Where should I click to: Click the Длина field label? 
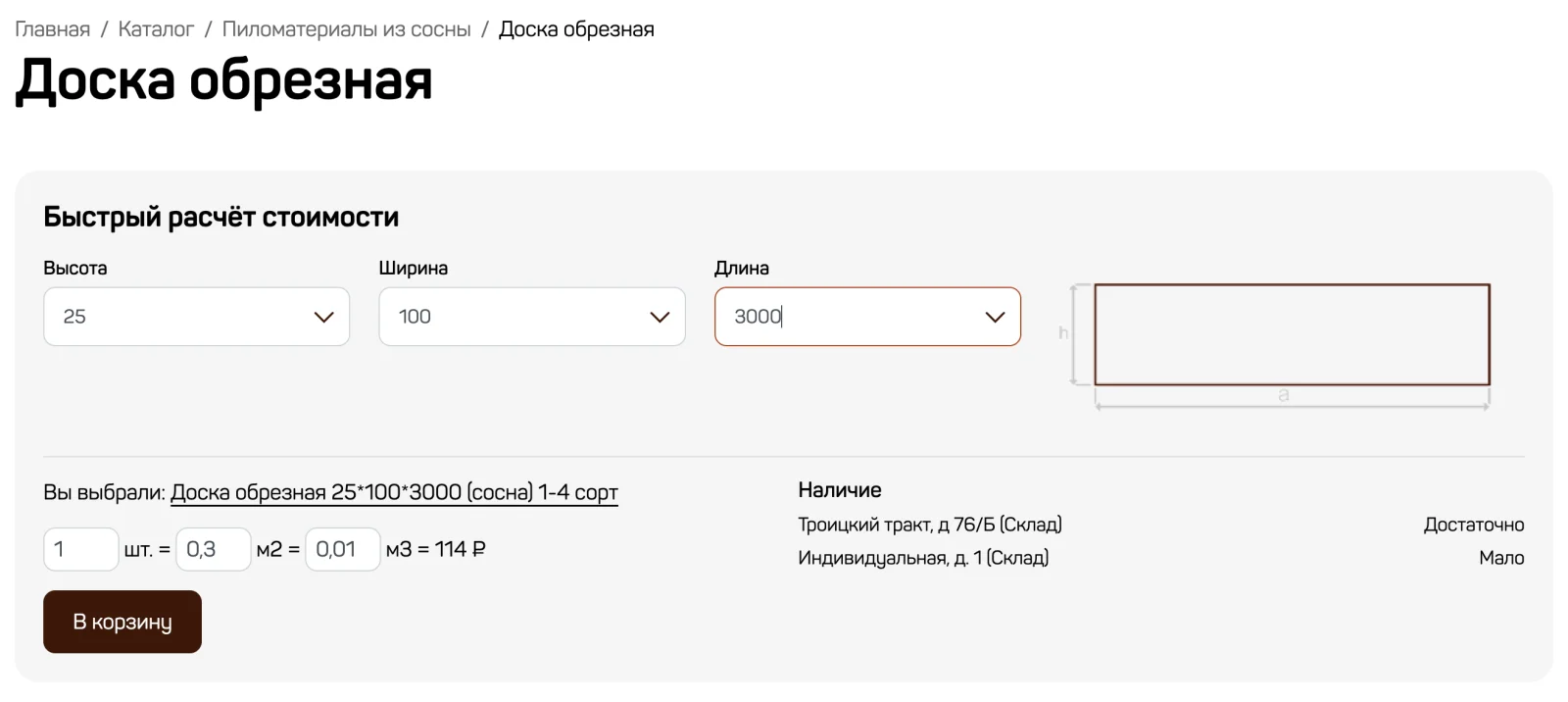click(x=742, y=268)
